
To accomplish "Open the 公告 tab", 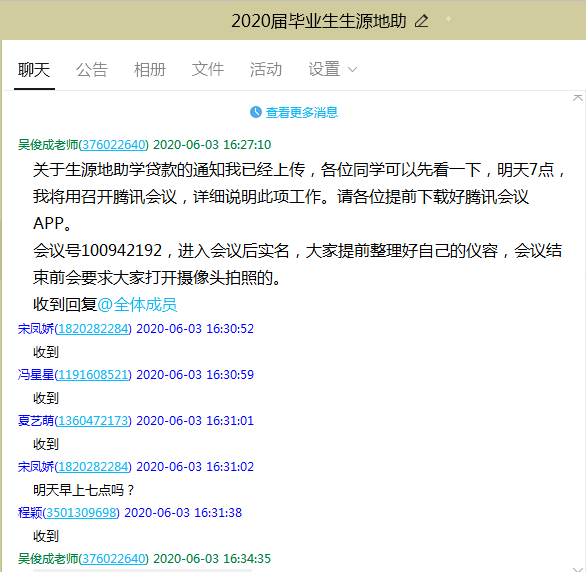I will pos(92,70).
